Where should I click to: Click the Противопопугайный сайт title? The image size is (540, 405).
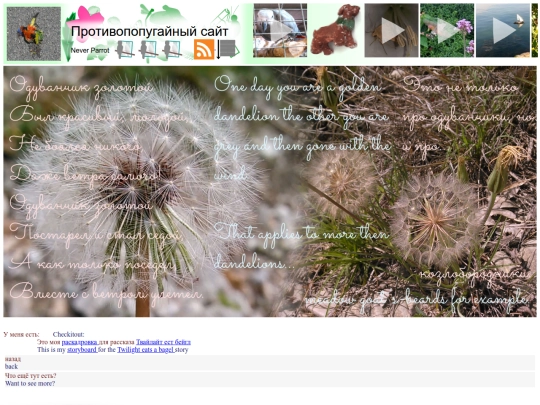(x=149, y=32)
